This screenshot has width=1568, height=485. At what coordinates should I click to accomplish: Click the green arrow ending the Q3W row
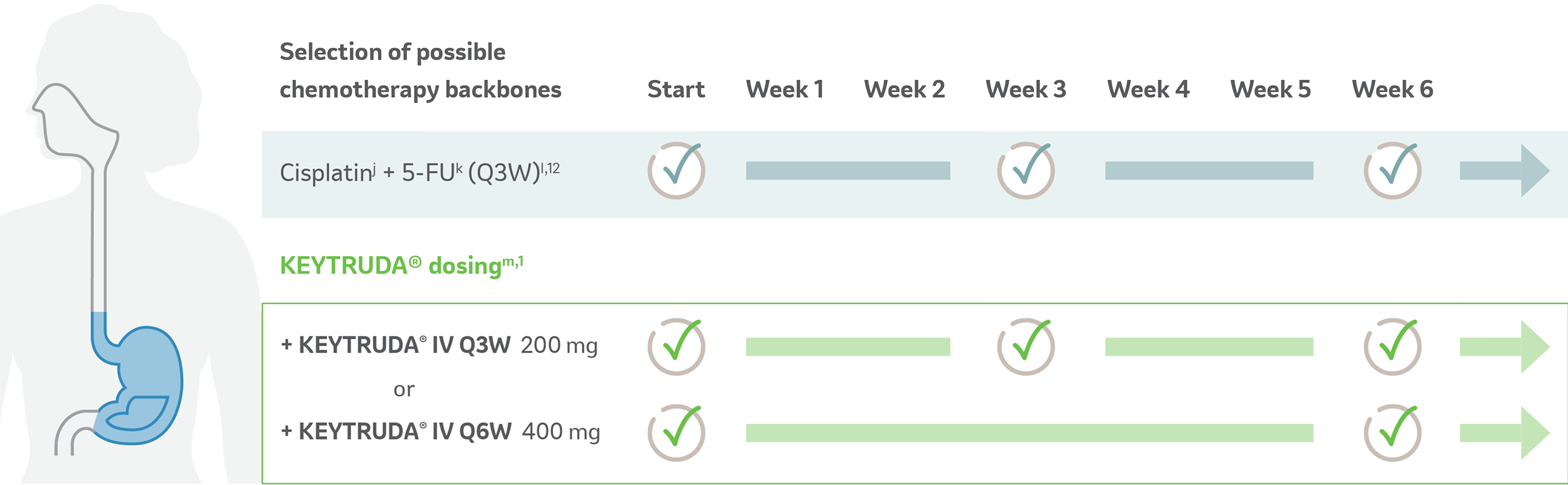coord(1504,347)
